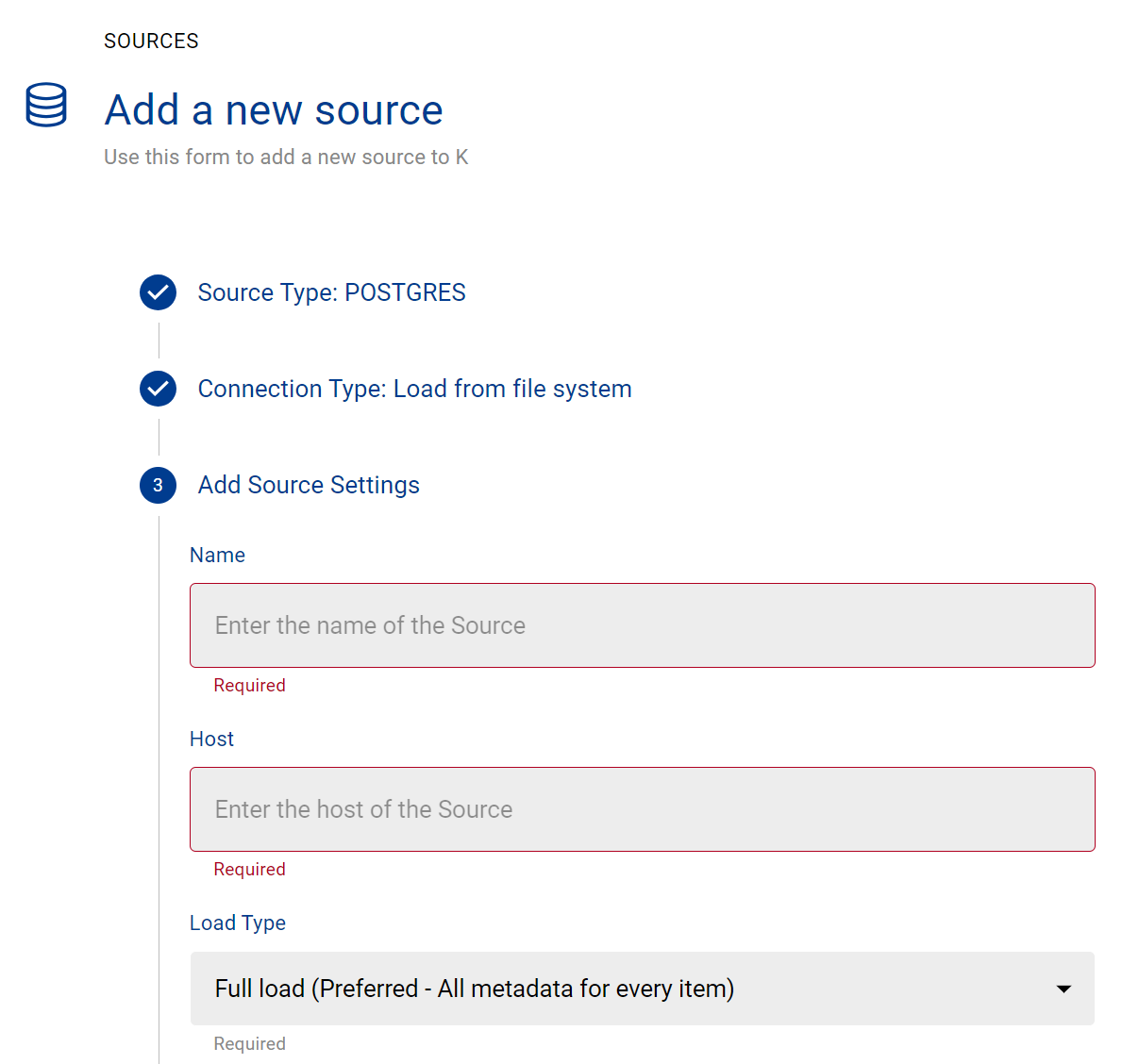Click the Name field label

217,555
